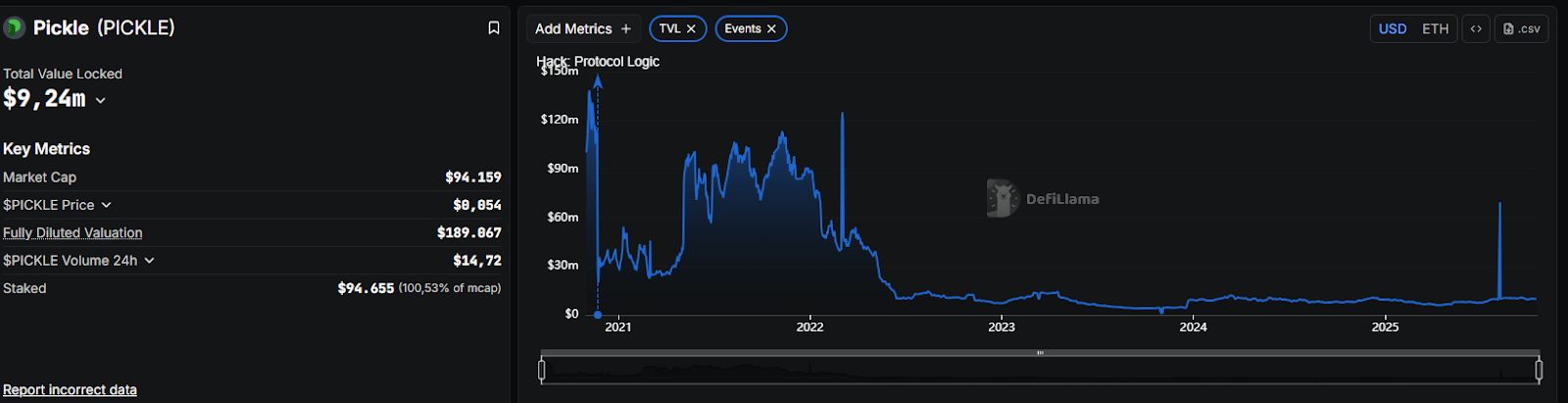Click the $30m y-axis label
1568x403 pixels.
click(563, 265)
